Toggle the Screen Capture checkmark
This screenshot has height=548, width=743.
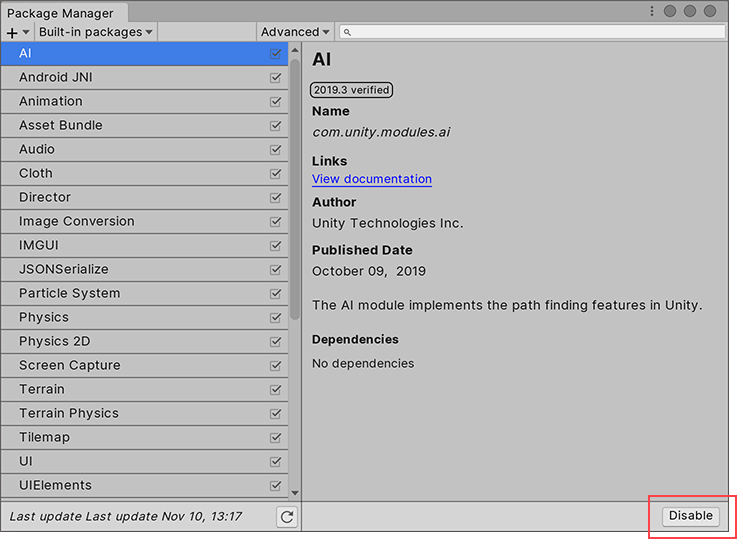click(x=275, y=365)
